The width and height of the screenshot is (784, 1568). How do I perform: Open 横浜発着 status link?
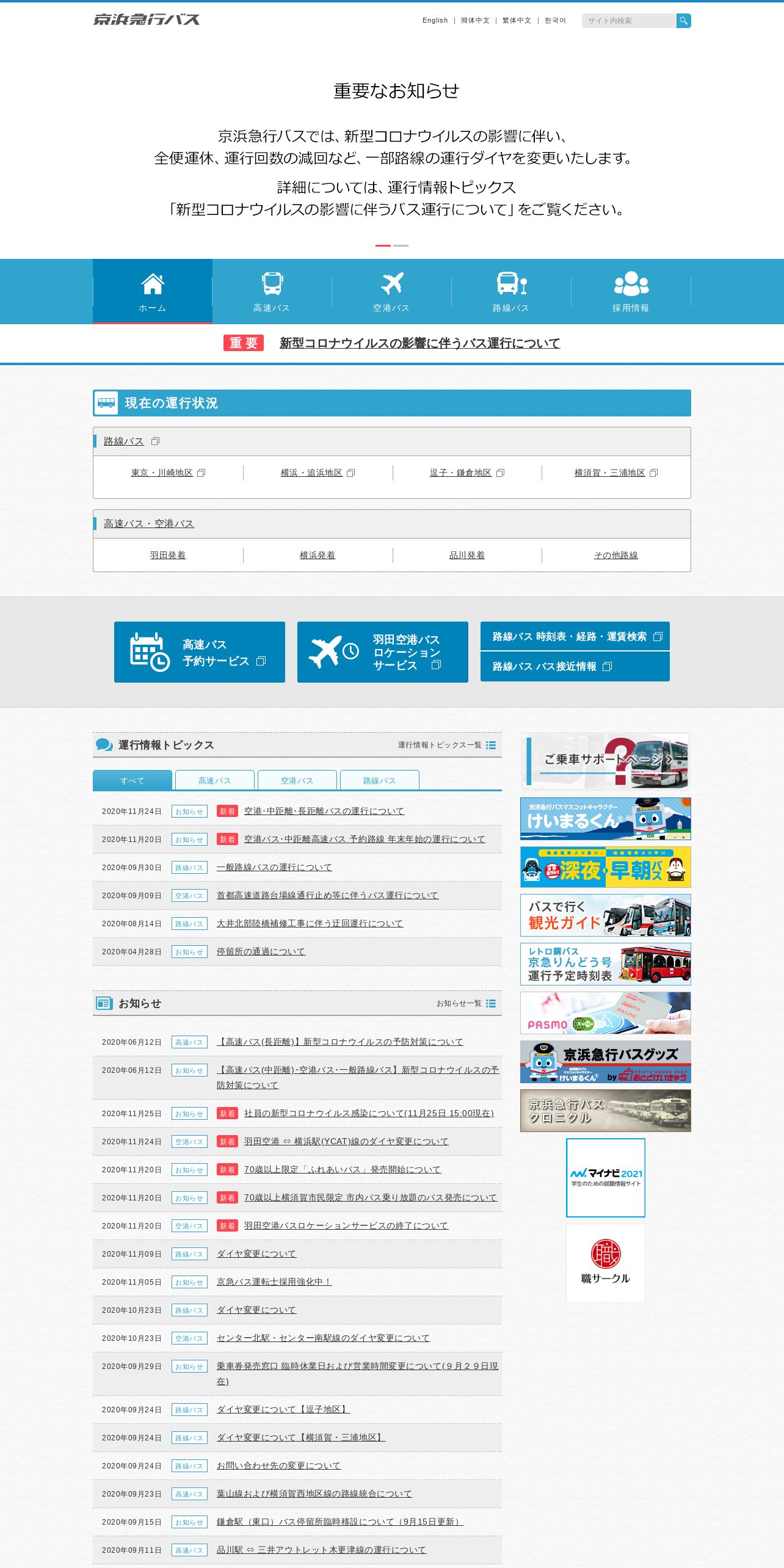tap(318, 555)
